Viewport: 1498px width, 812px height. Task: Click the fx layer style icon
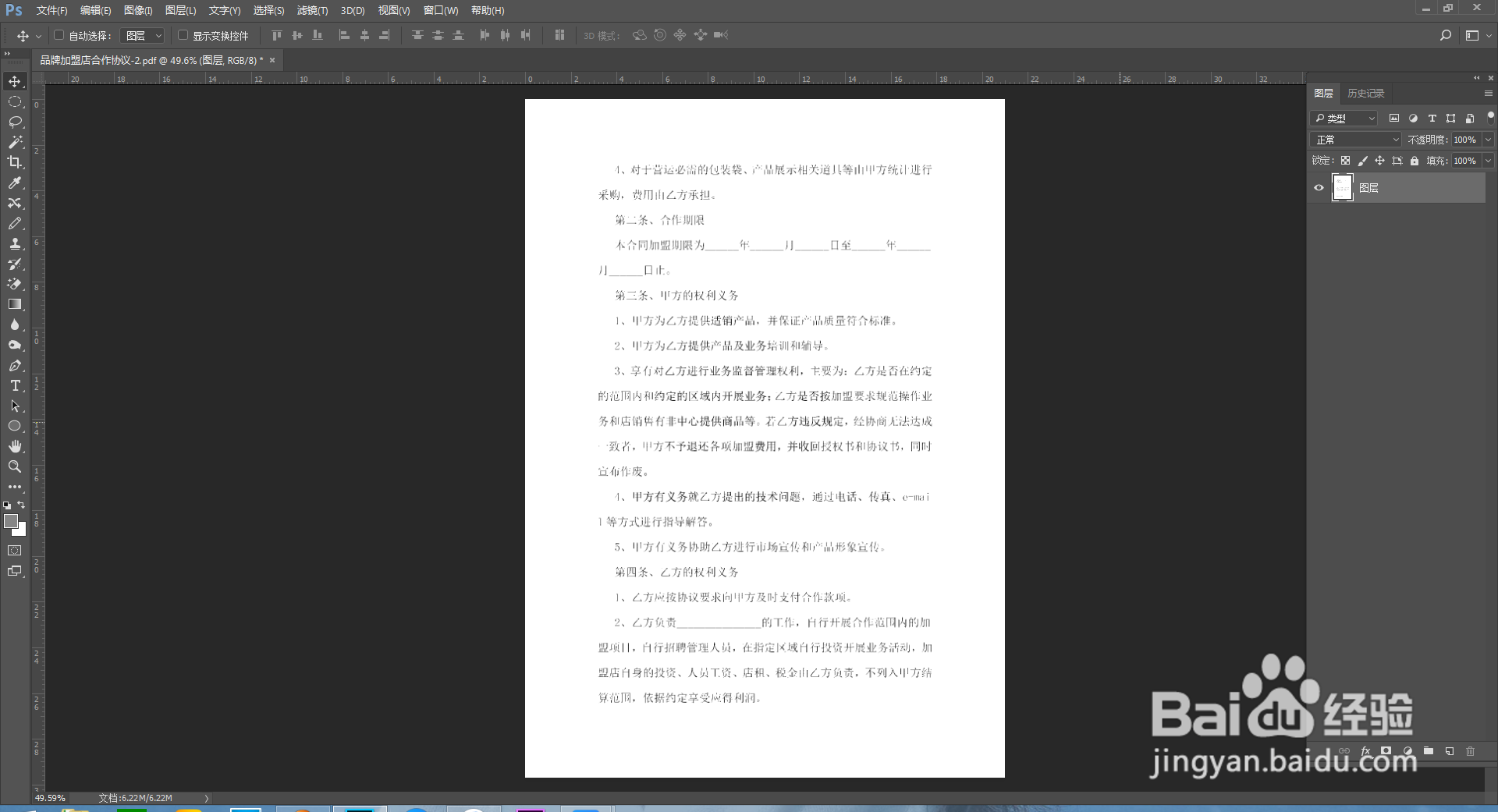[1365, 751]
